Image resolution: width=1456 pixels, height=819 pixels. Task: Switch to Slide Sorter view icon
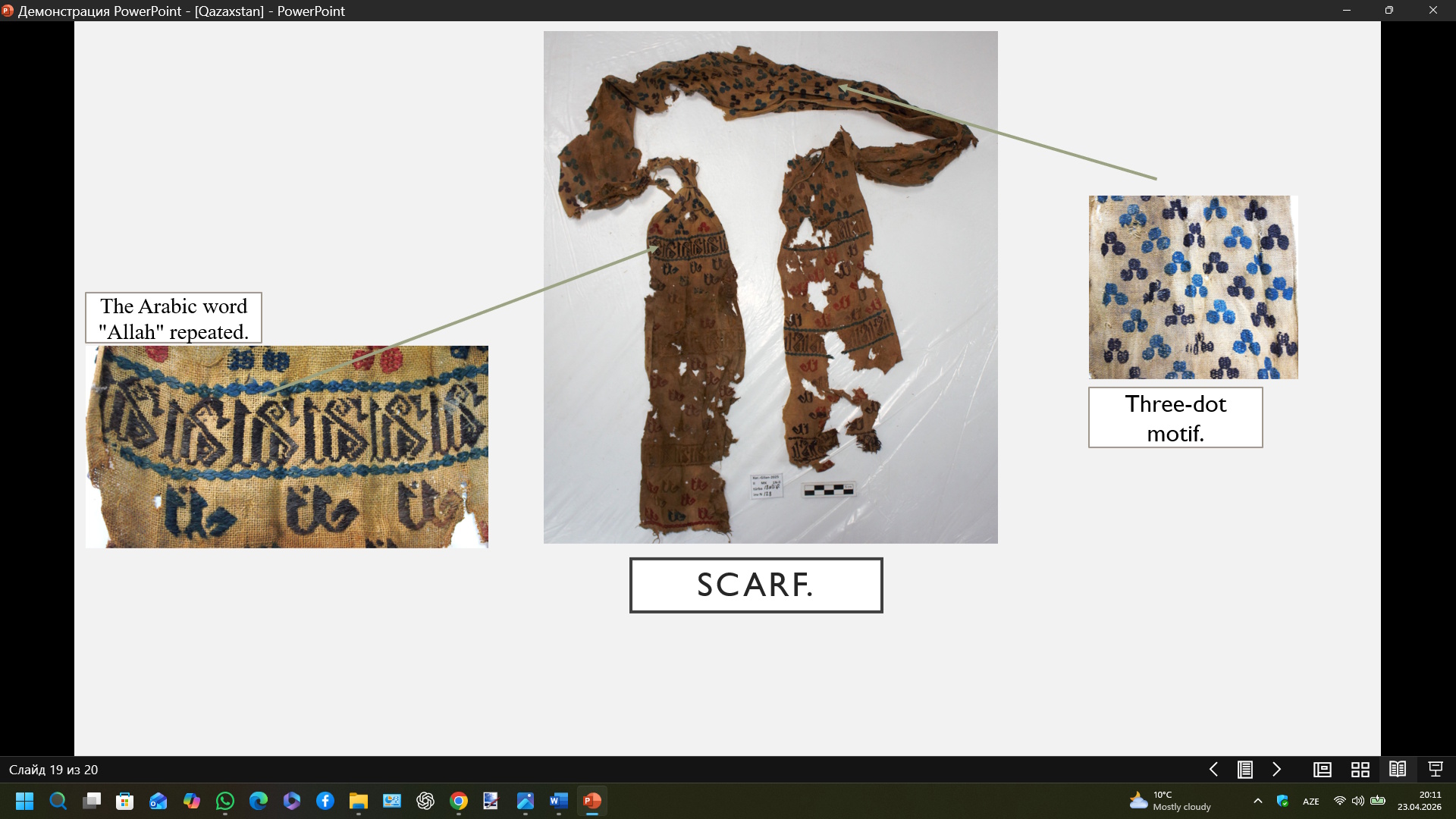(1360, 770)
